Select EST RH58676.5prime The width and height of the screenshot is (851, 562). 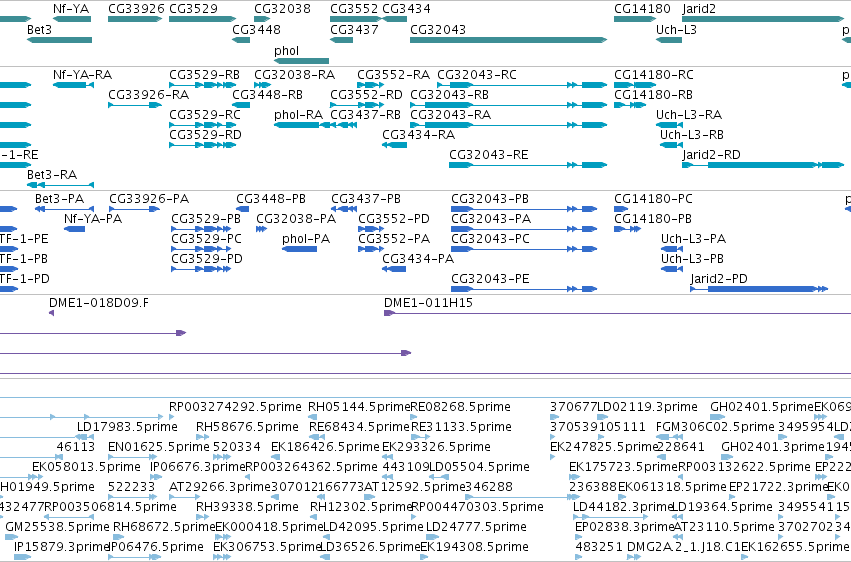tap(247, 427)
